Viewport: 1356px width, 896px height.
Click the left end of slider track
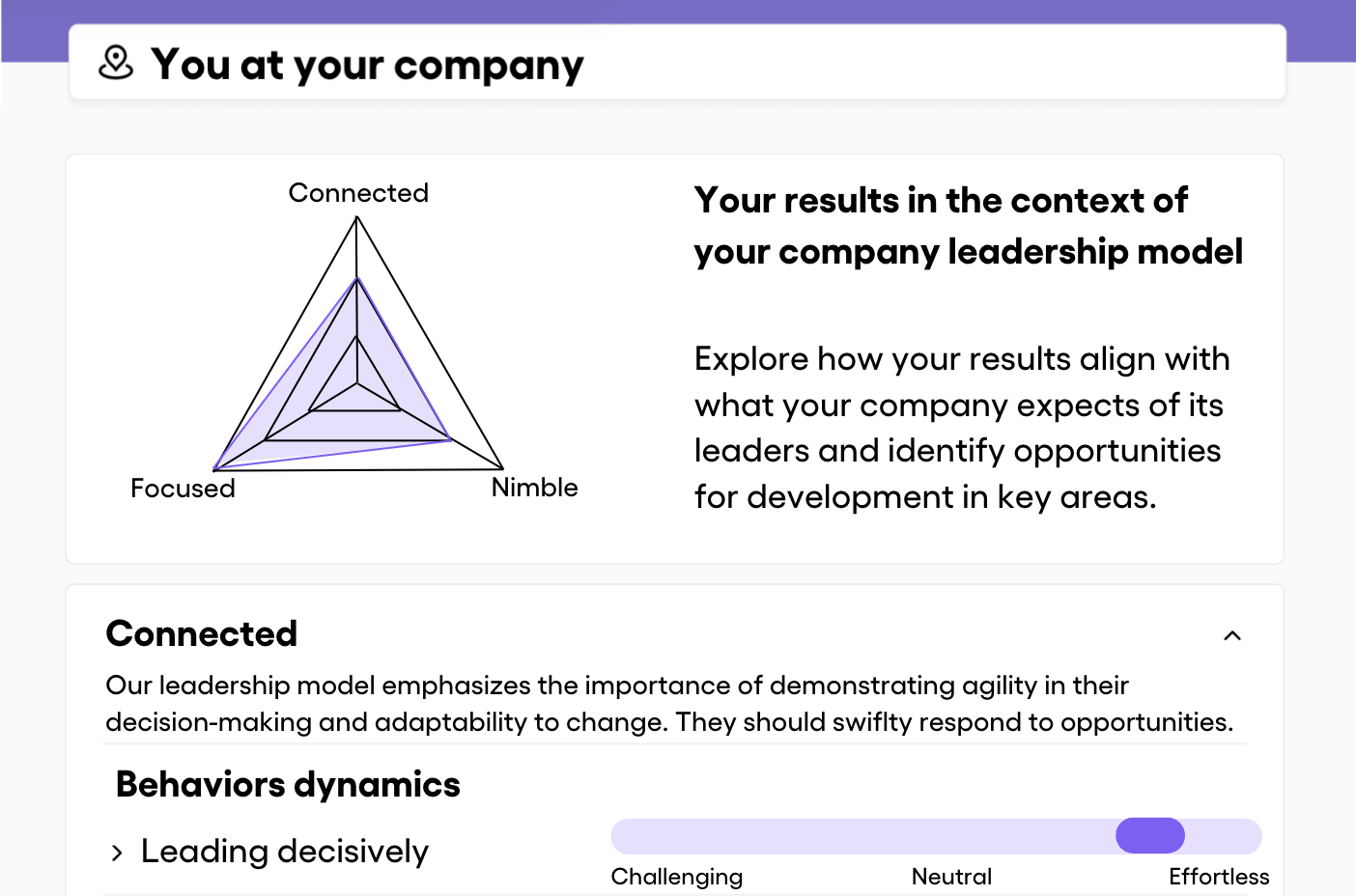[628, 836]
